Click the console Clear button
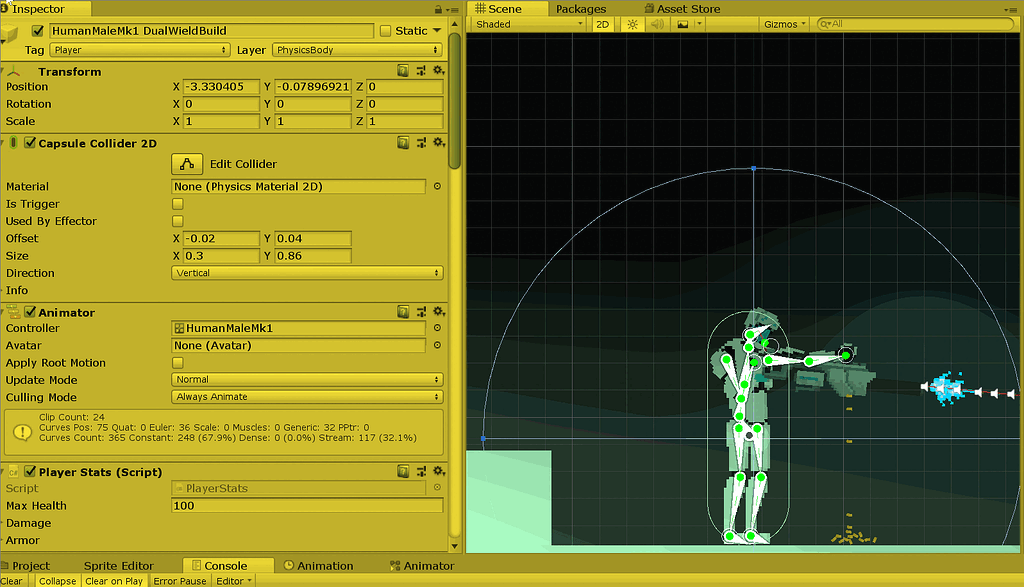 pos(12,580)
